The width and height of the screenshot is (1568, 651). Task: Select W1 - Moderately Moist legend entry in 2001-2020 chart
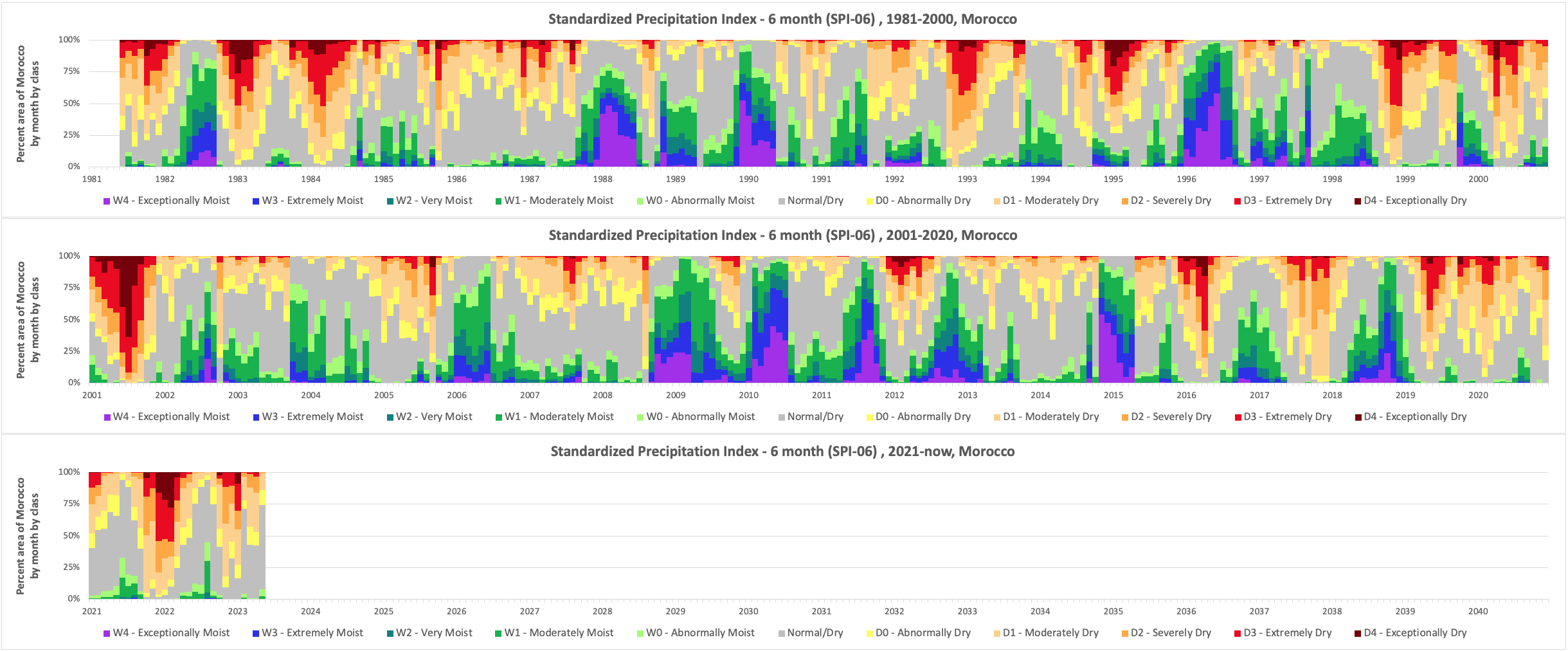(x=554, y=417)
